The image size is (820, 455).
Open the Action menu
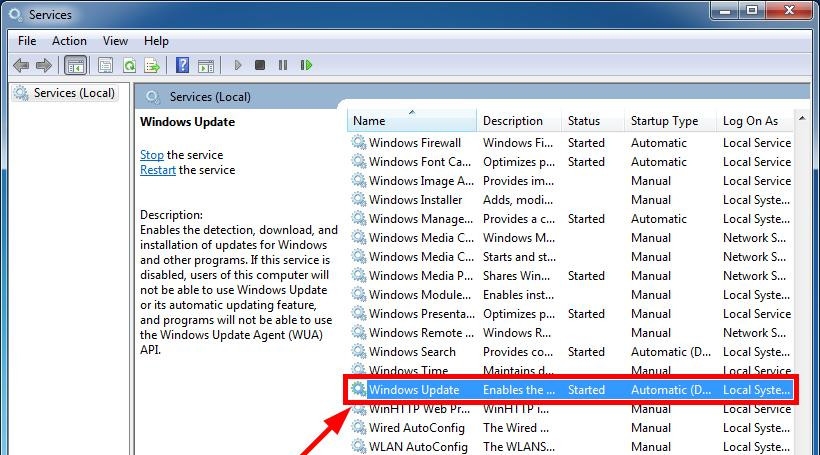[69, 41]
